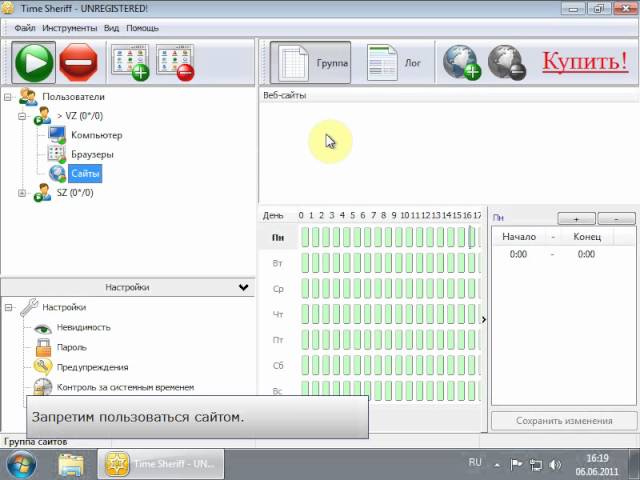Screen dimensions: 640x480
Task: Open the Лог view
Action: [394, 63]
